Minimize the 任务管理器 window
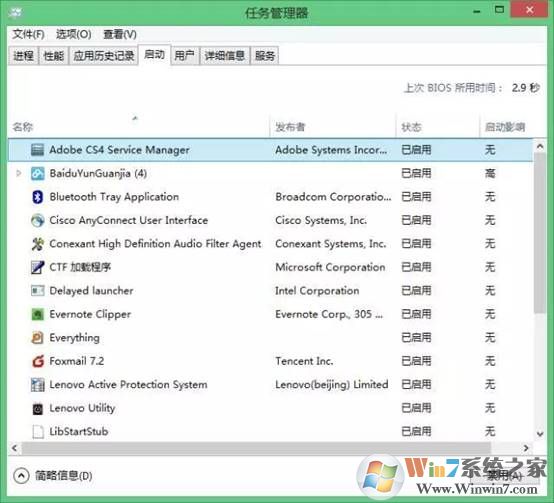The height and width of the screenshot is (503, 554). 477,12
